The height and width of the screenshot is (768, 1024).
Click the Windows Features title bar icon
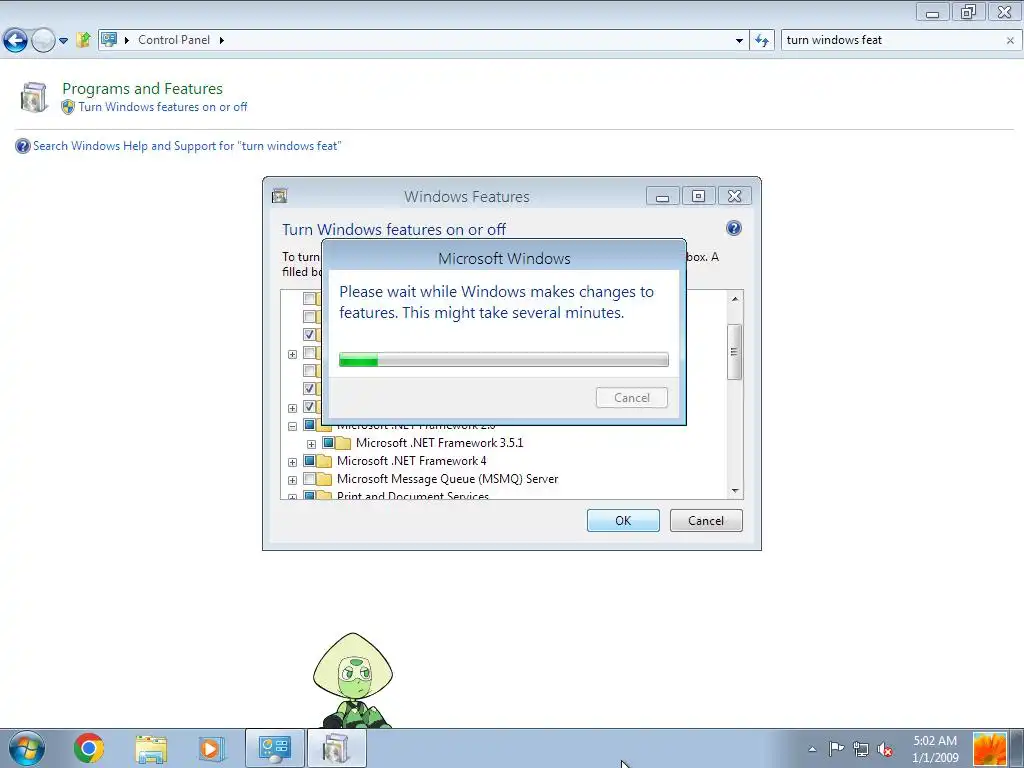(280, 196)
